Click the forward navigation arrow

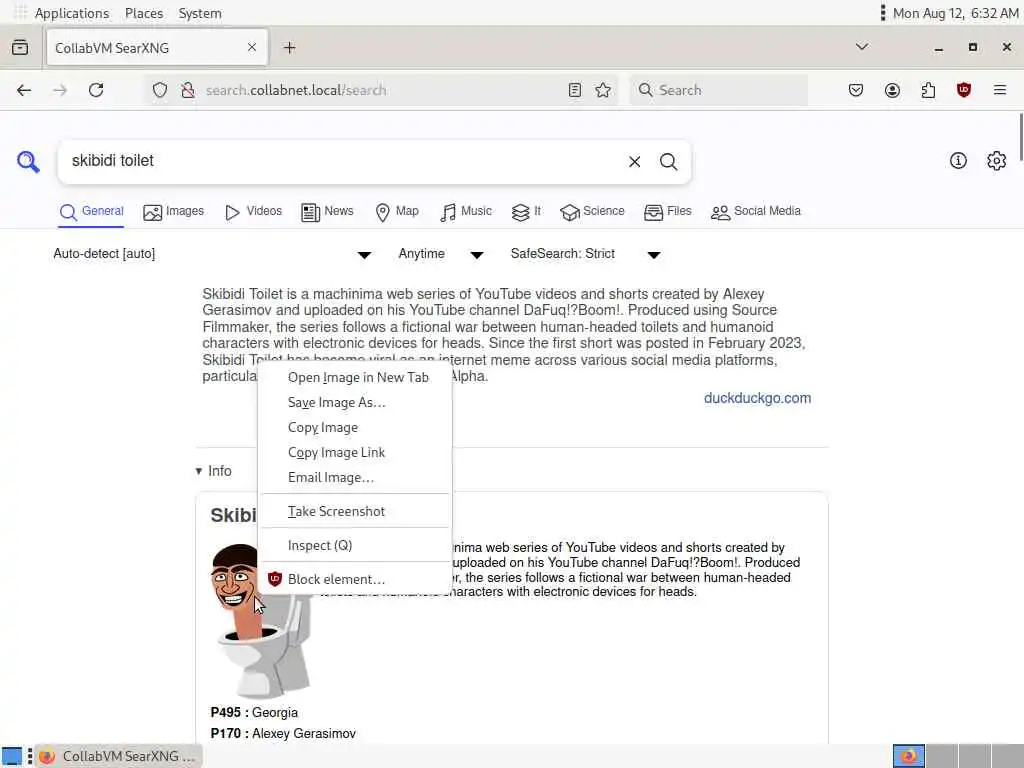[x=60, y=90]
